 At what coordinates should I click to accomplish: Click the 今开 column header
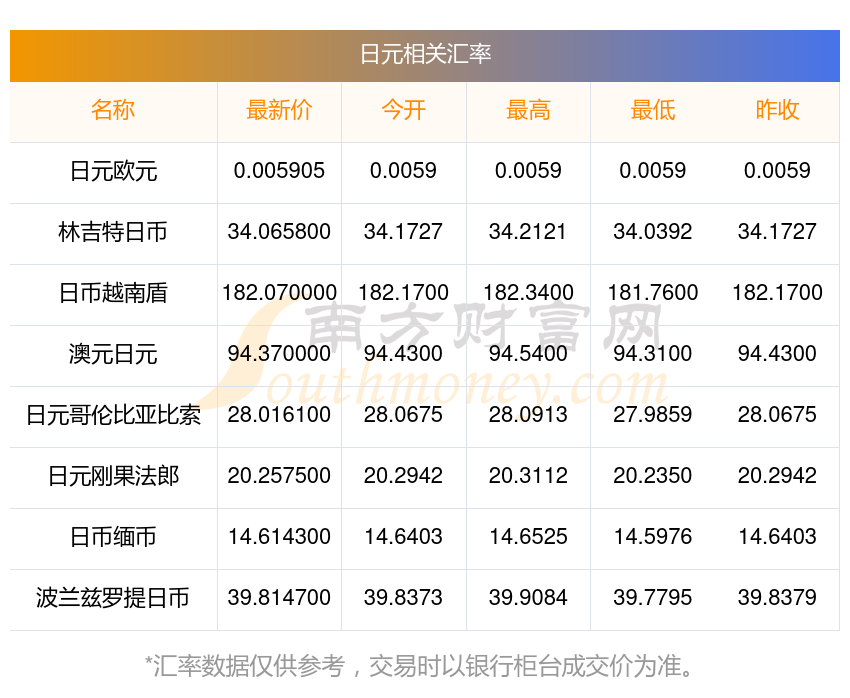[x=403, y=110]
